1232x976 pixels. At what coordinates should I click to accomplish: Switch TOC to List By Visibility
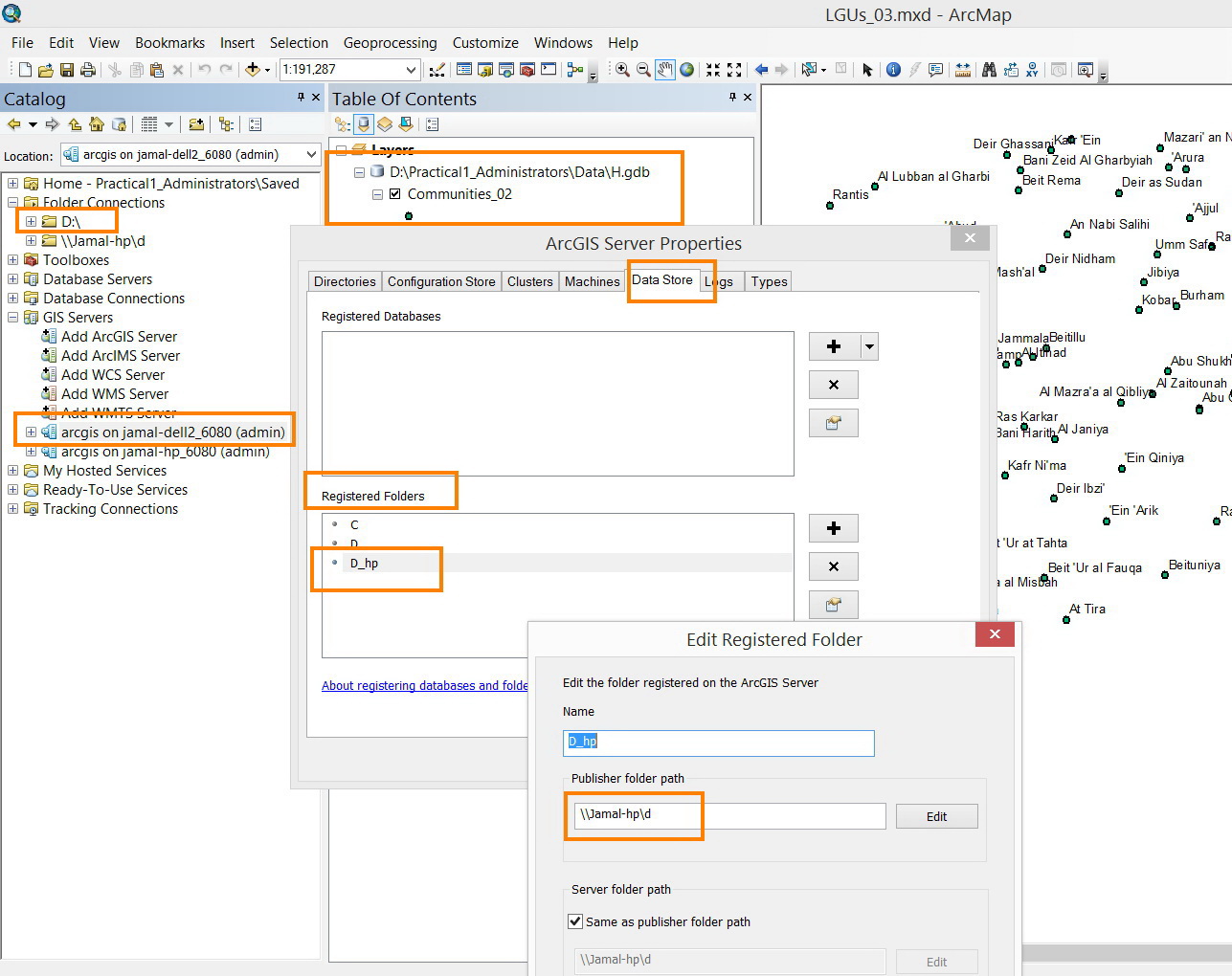point(385,124)
